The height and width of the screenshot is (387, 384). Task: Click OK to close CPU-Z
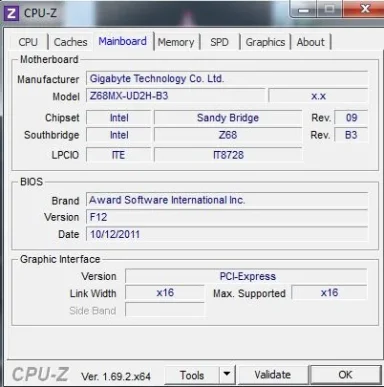(345, 375)
